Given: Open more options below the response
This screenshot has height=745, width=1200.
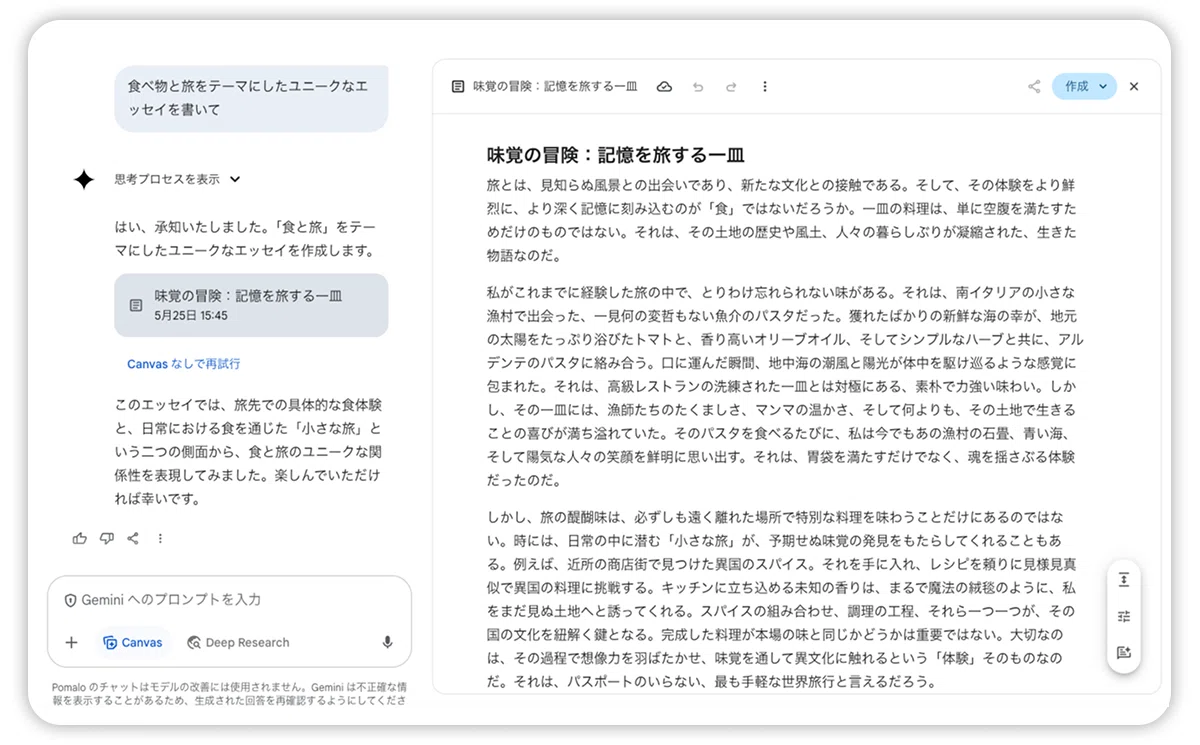Looking at the screenshot, I should (160, 538).
